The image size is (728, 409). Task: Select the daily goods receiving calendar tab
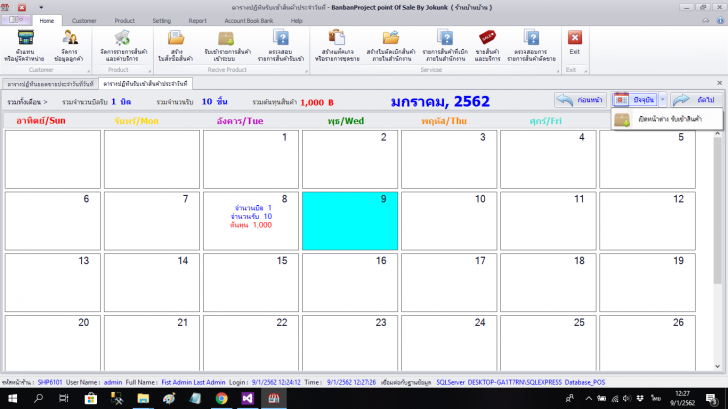pyautogui.click(x=145, y=84)
